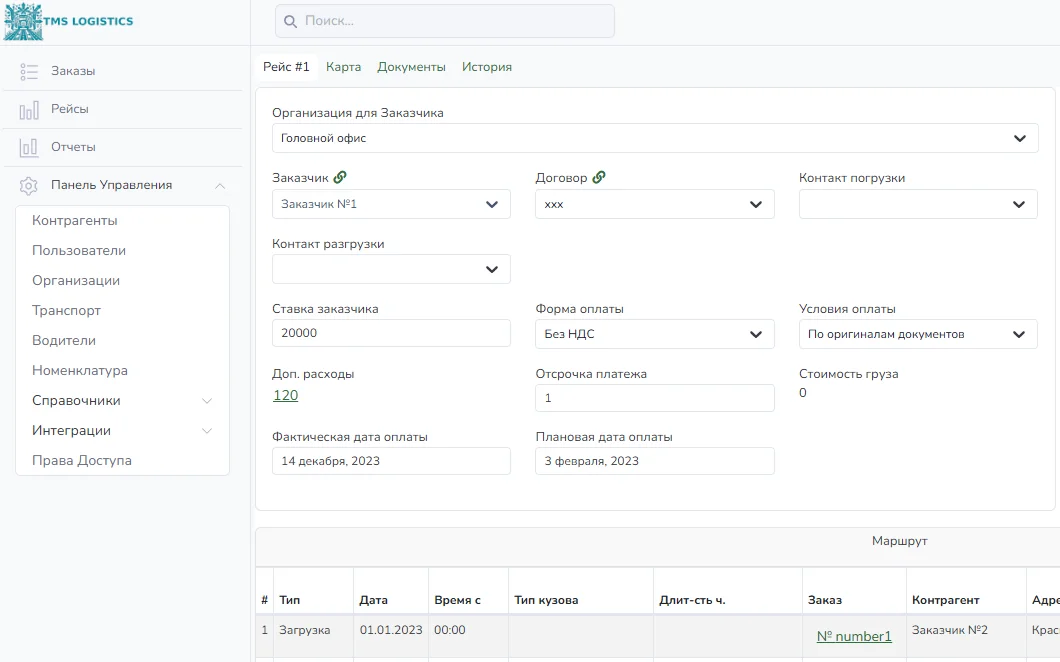Click link icon next to Заказчик
Screen dimensions: 1060x662
click(x=340, y=177)
